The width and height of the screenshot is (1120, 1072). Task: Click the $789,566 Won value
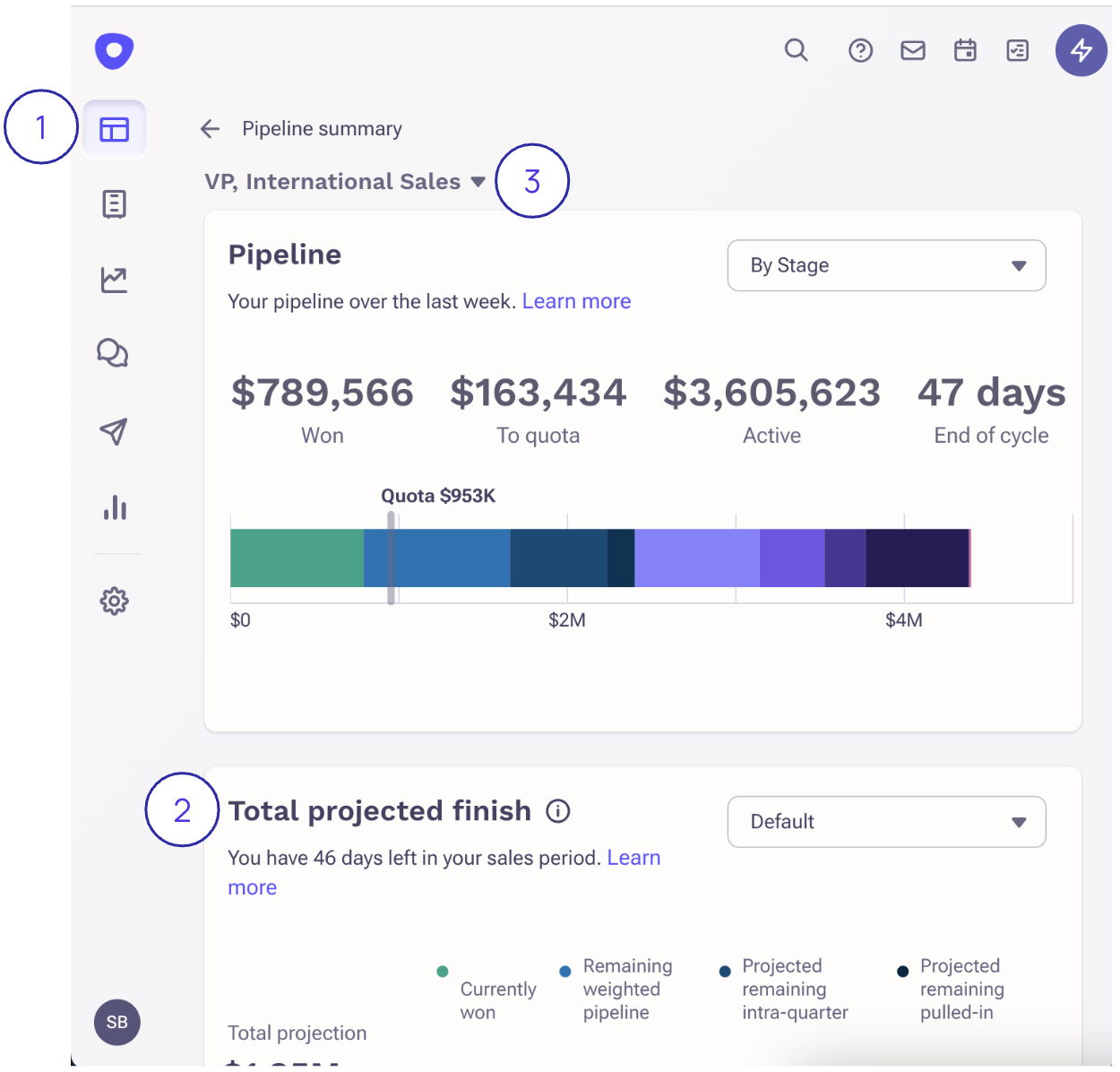click(x=323, y=392)
